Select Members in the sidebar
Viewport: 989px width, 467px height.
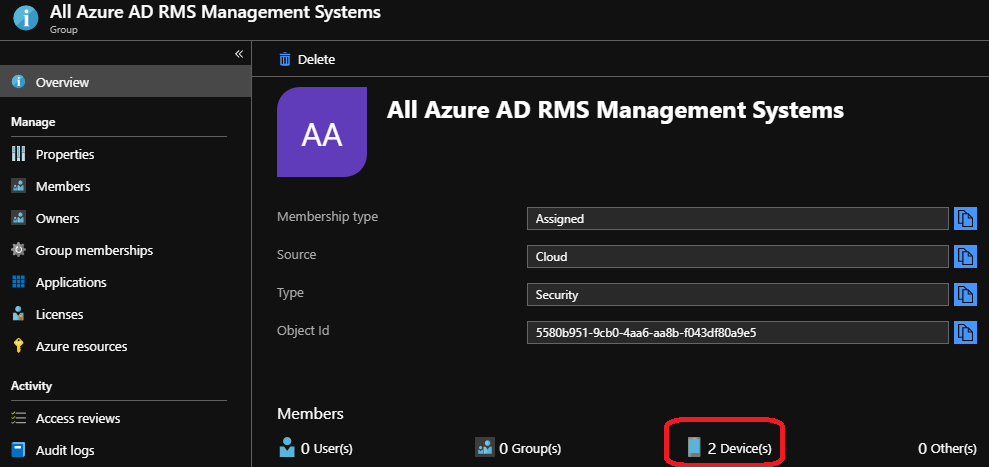pyautogui.click(x=63, y=186)
